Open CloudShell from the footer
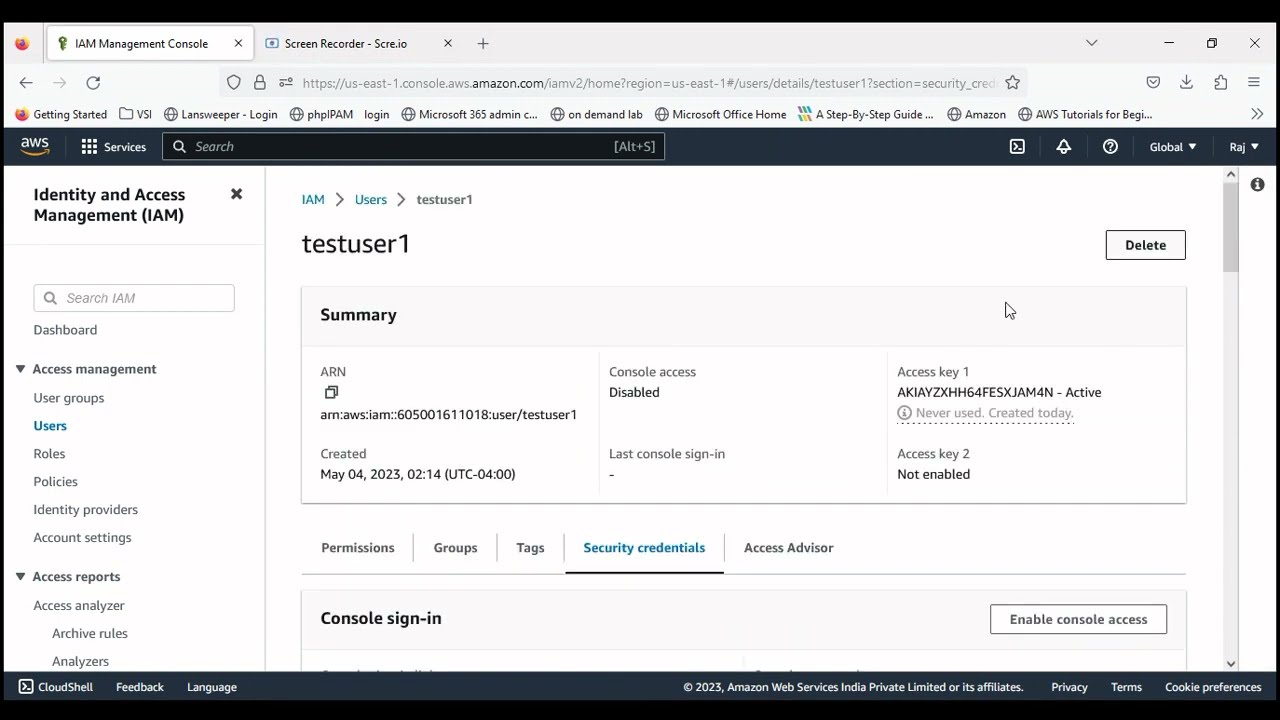Image resolution: width=1280 pixels, height=720 pixels. [56, 687]
